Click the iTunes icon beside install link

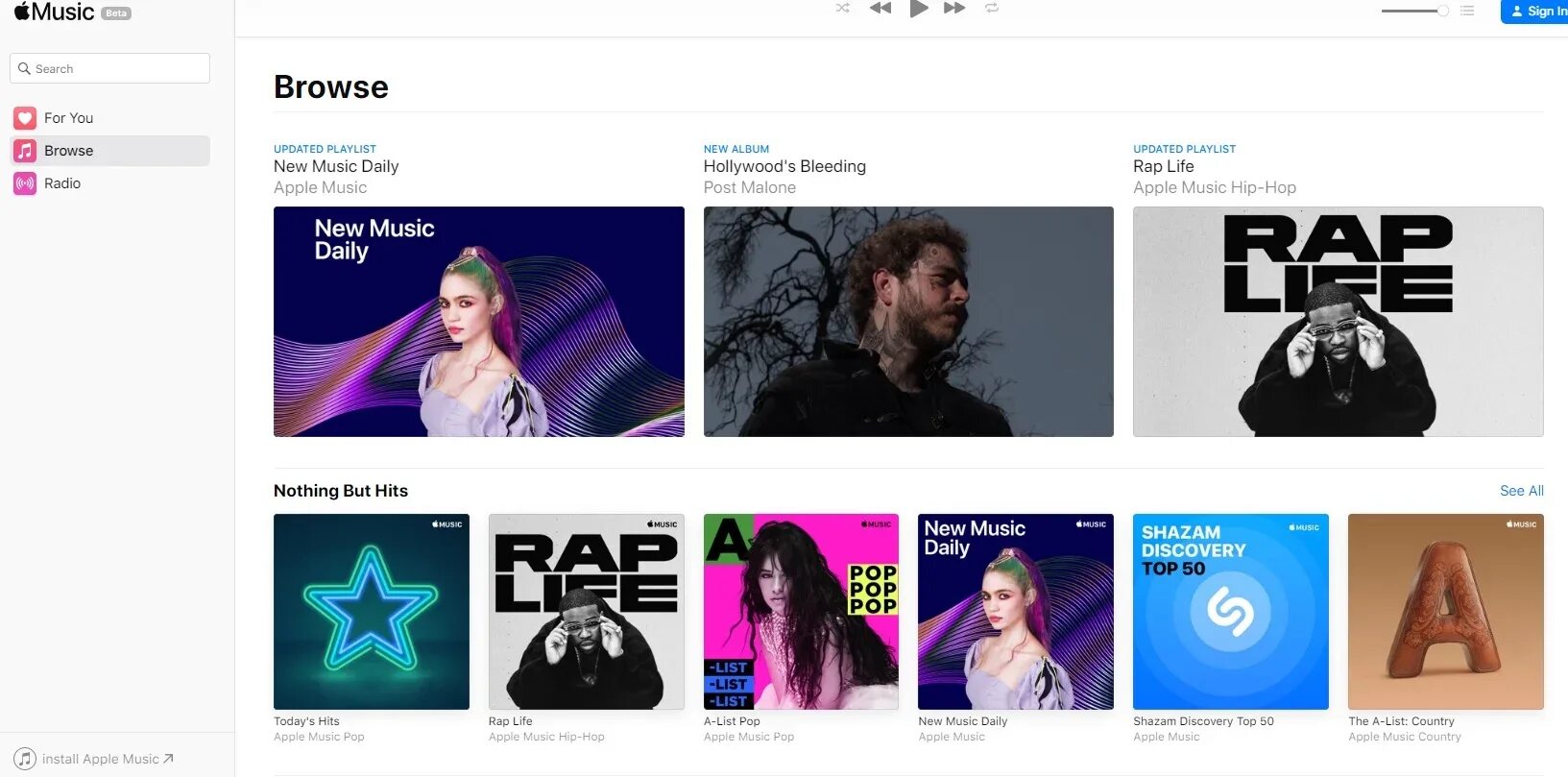pos(25,759)
